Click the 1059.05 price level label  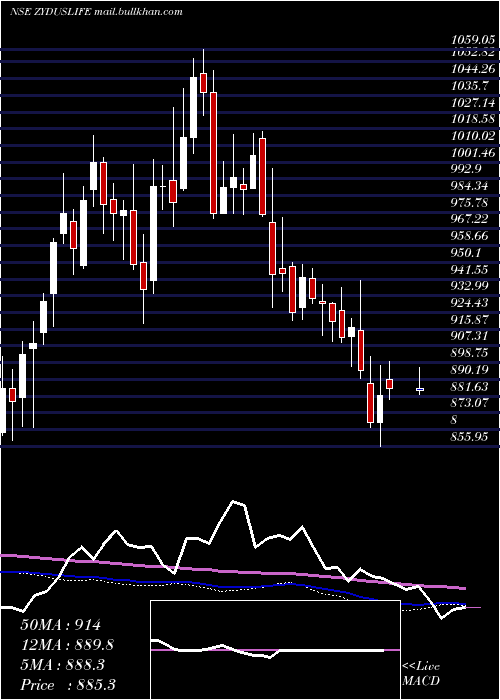[473, 40]
